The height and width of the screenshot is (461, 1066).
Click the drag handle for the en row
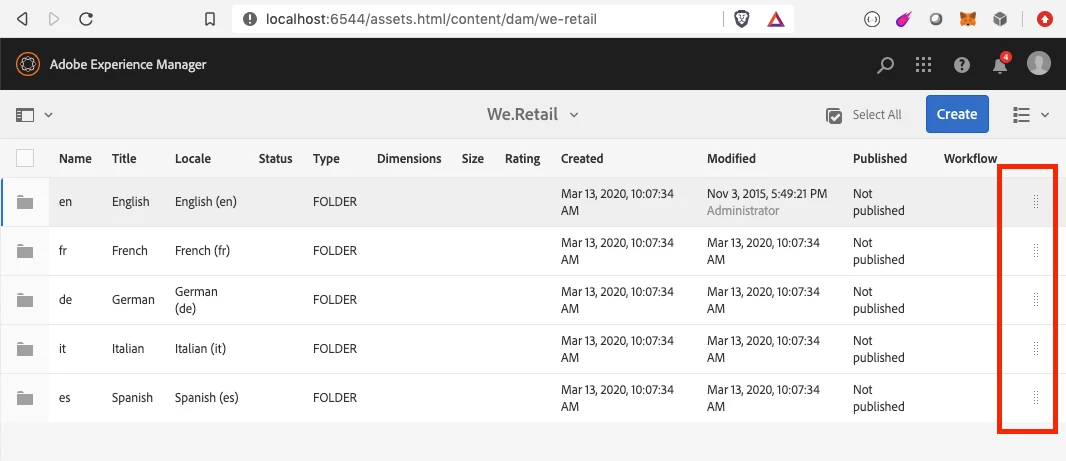pos(1035,202)
